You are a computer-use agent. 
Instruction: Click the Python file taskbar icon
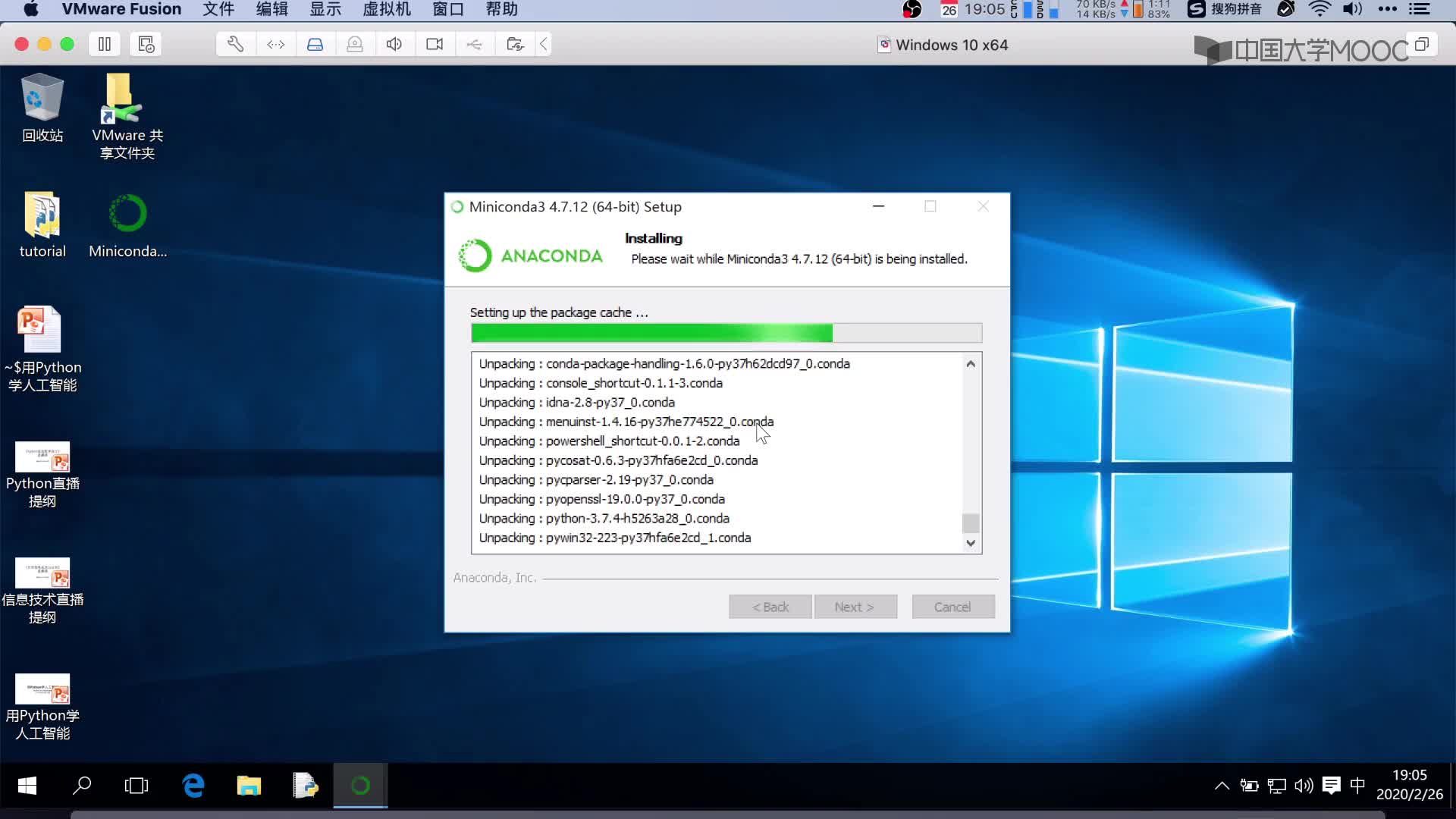click(305, 786)
